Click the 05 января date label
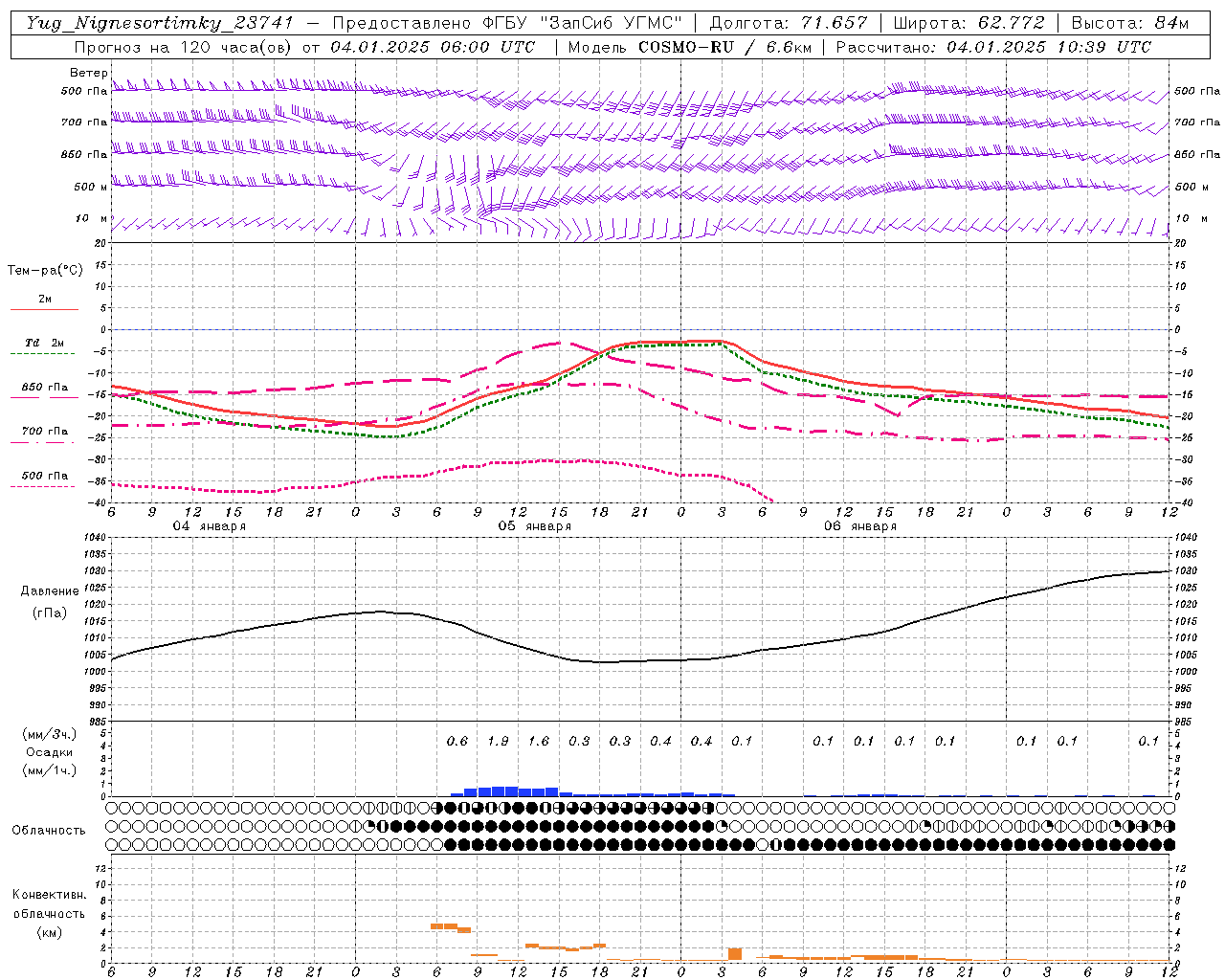 pos(534,526)
